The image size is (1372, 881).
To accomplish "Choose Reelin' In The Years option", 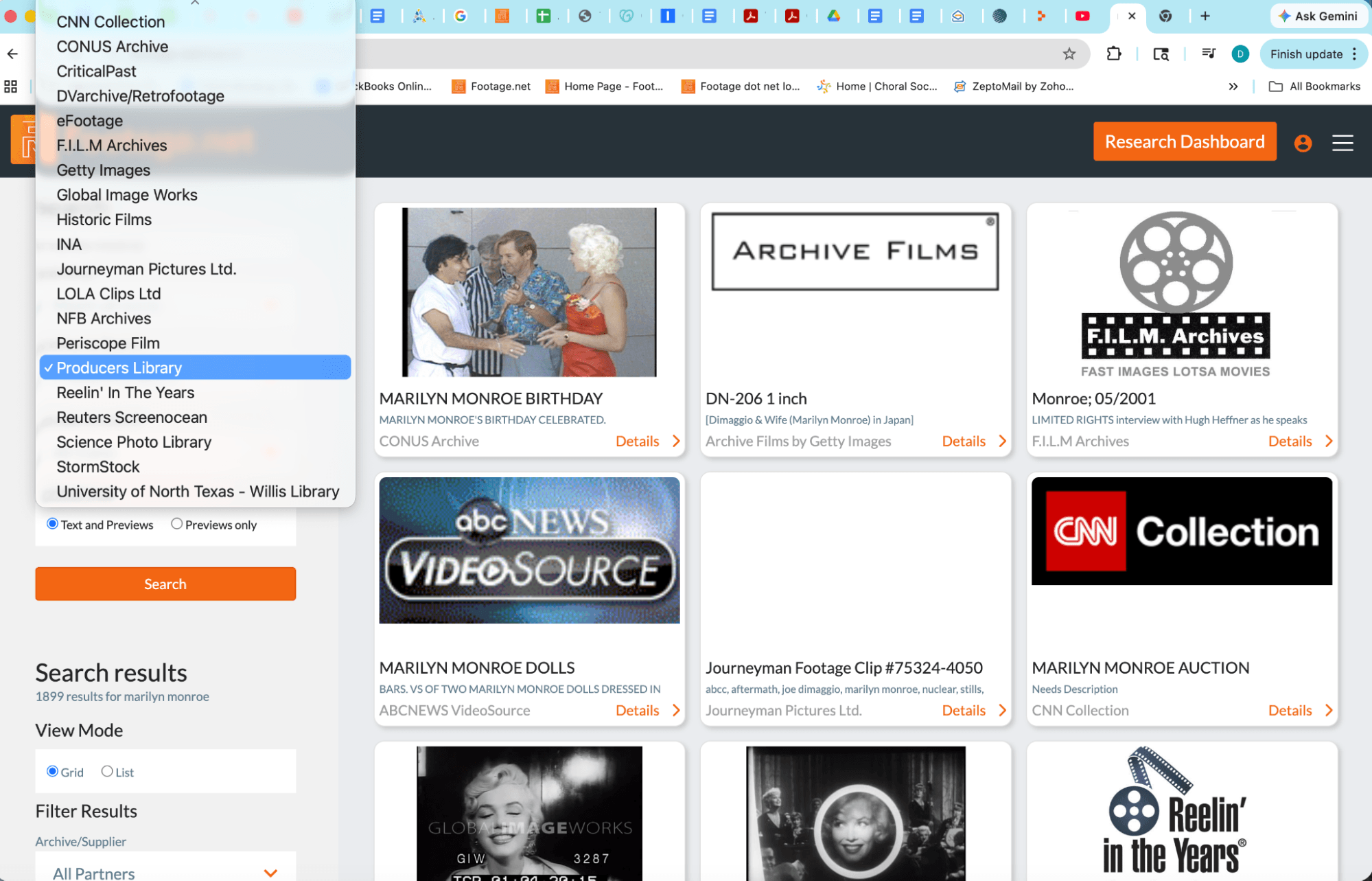I will [x=196, y=393].
